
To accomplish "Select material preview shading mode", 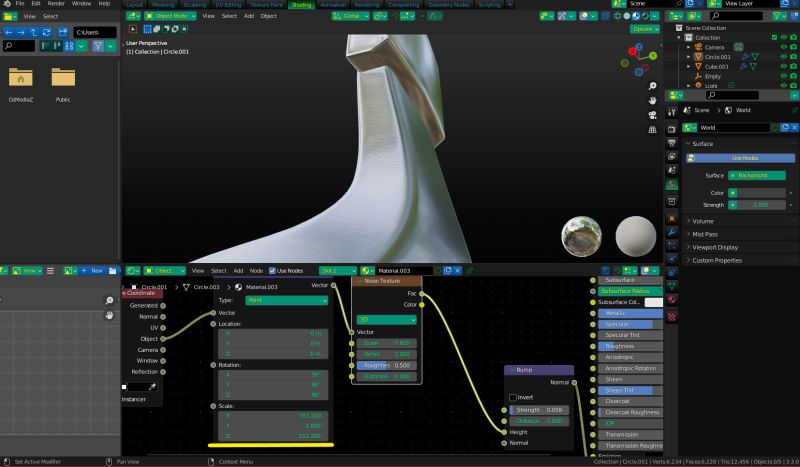I will click(636, 16).
